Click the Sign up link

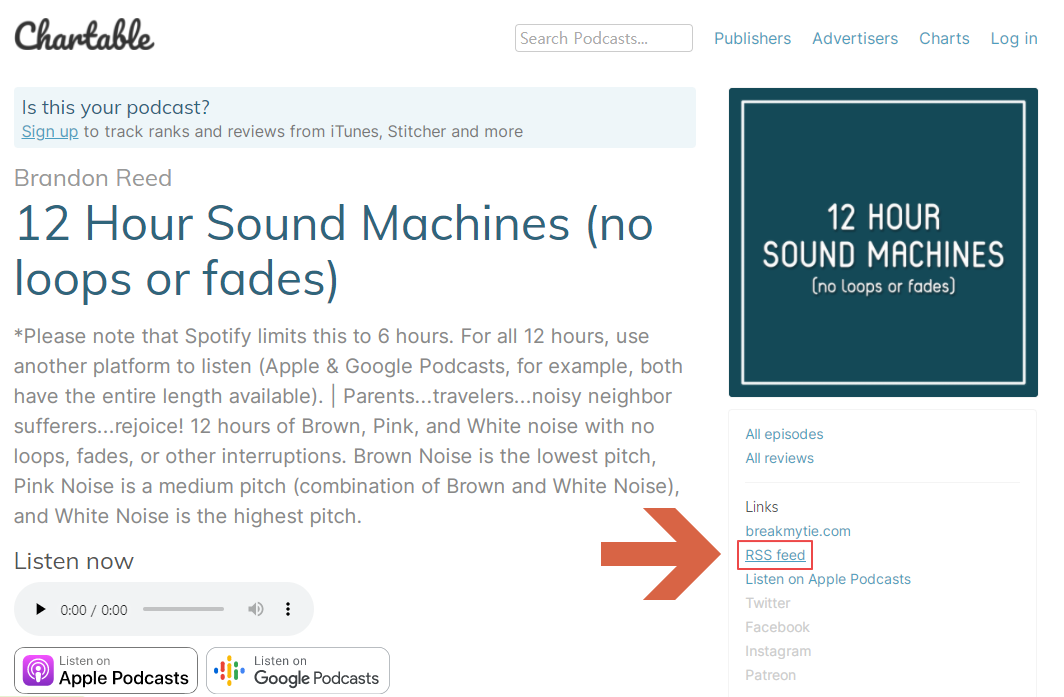pos(50,132)
